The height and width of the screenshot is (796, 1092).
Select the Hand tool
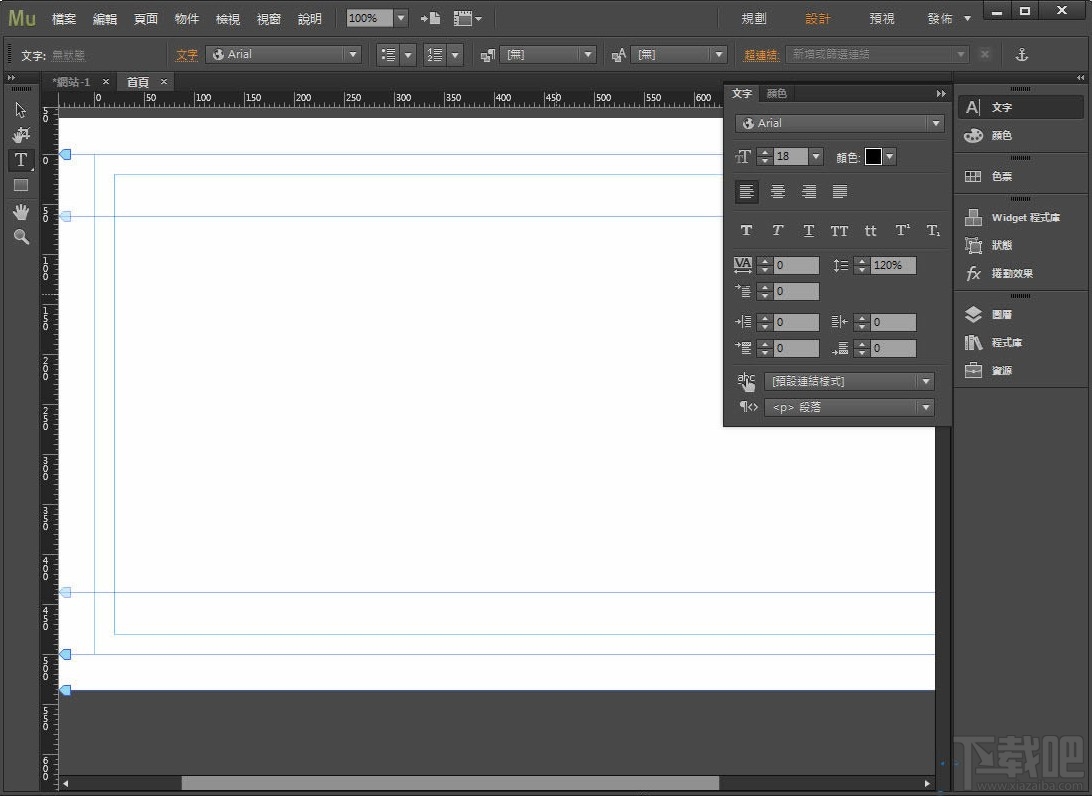[x=20, y=211]
